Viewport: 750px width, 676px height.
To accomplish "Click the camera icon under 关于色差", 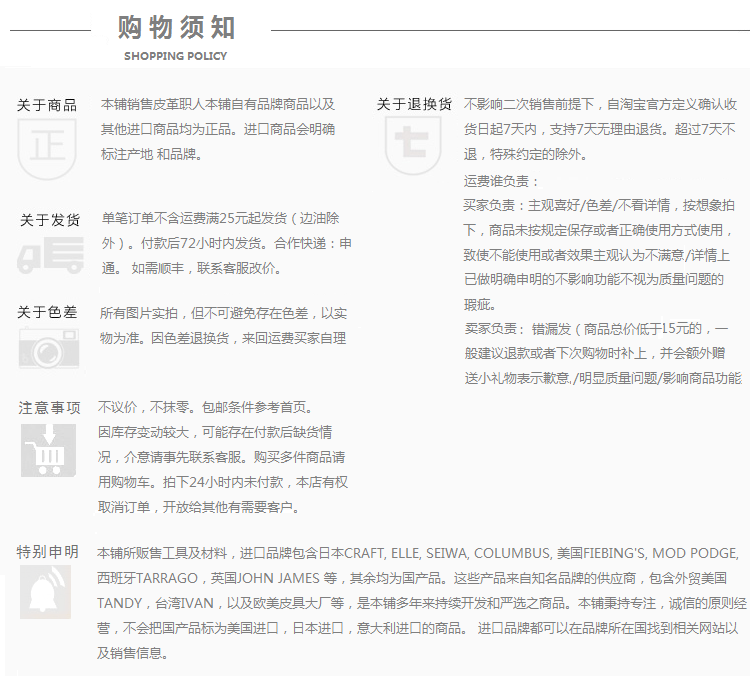I will click(49, 349).
